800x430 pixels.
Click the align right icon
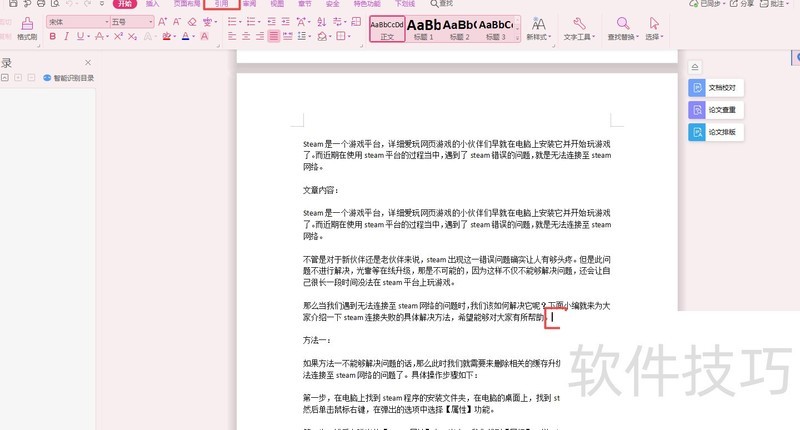coord(260,36)
